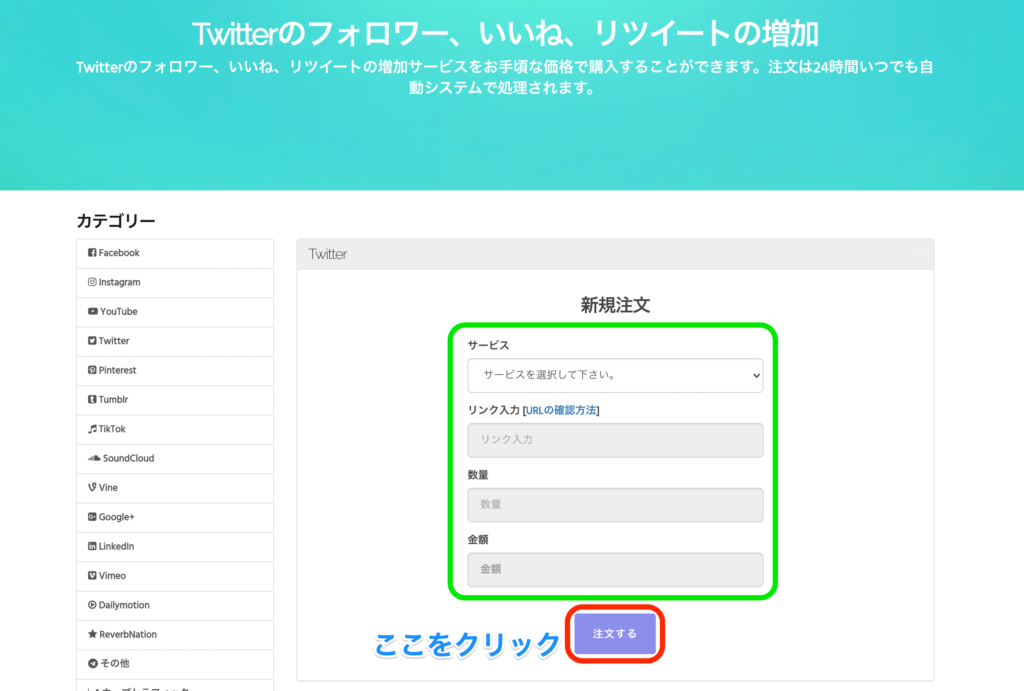Viewport: 1024px width, 691px height.
Task: Click the URLの確認方法 link
Action: click(x=561, y=410)
